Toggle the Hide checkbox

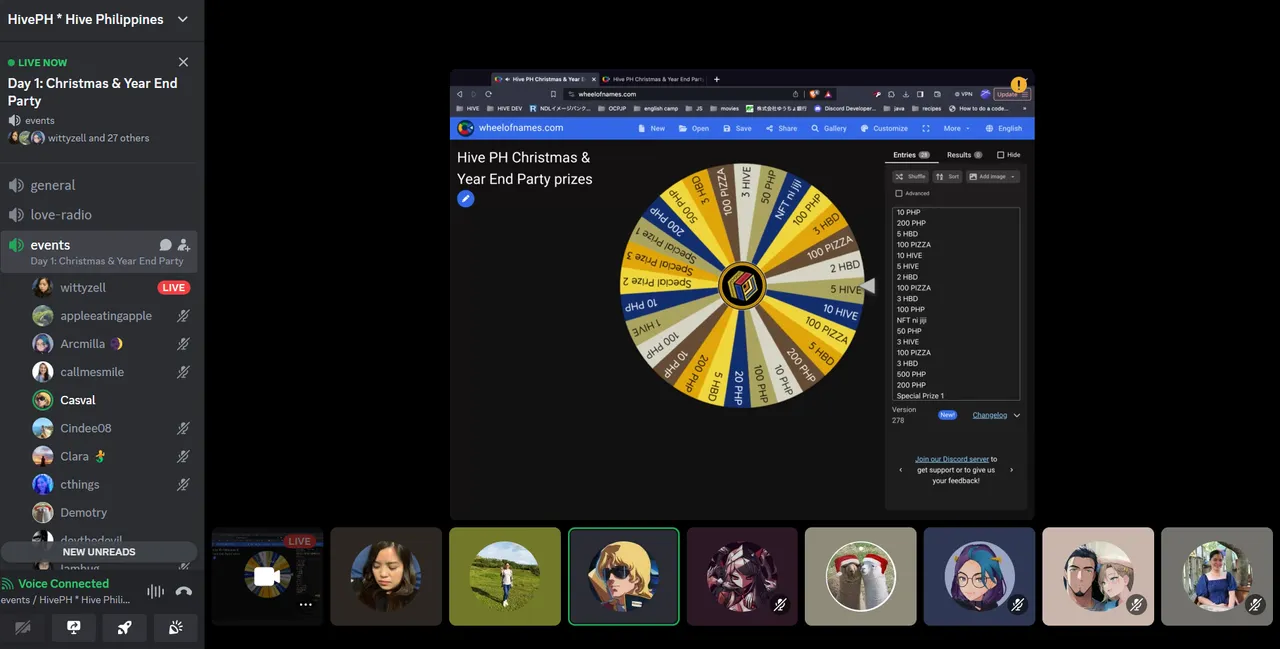point(1001,155)
